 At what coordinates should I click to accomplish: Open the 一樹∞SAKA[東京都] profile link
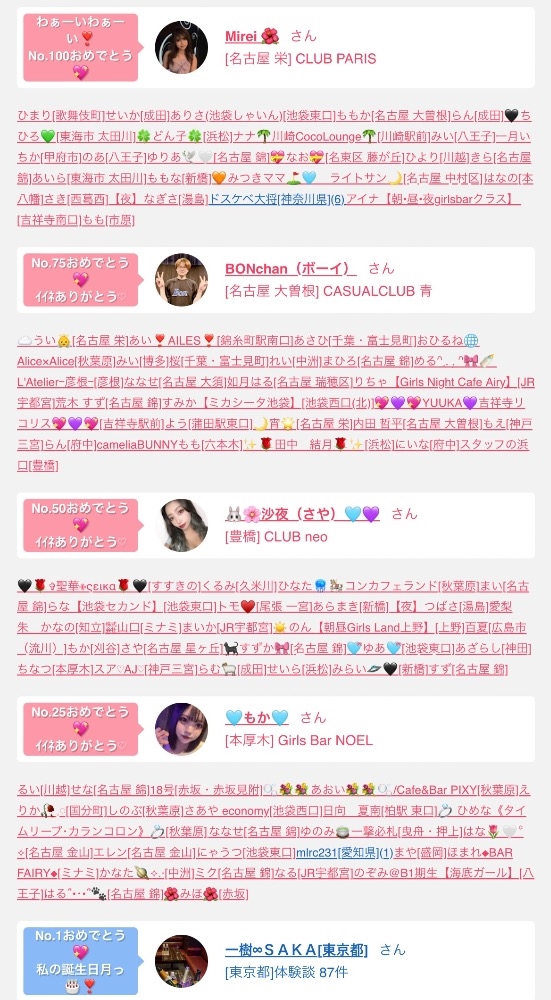[x=297, y=950]
